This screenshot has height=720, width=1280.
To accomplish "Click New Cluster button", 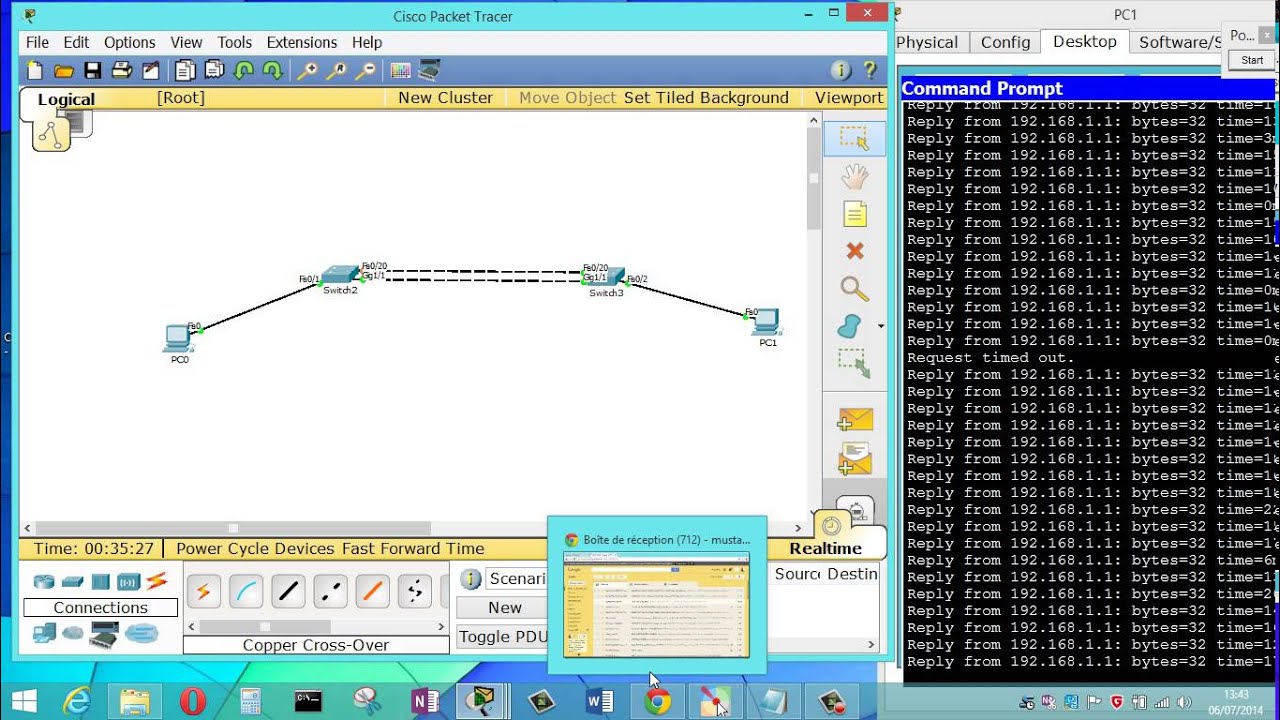I will pyautogui.click(x=445, y=97).
